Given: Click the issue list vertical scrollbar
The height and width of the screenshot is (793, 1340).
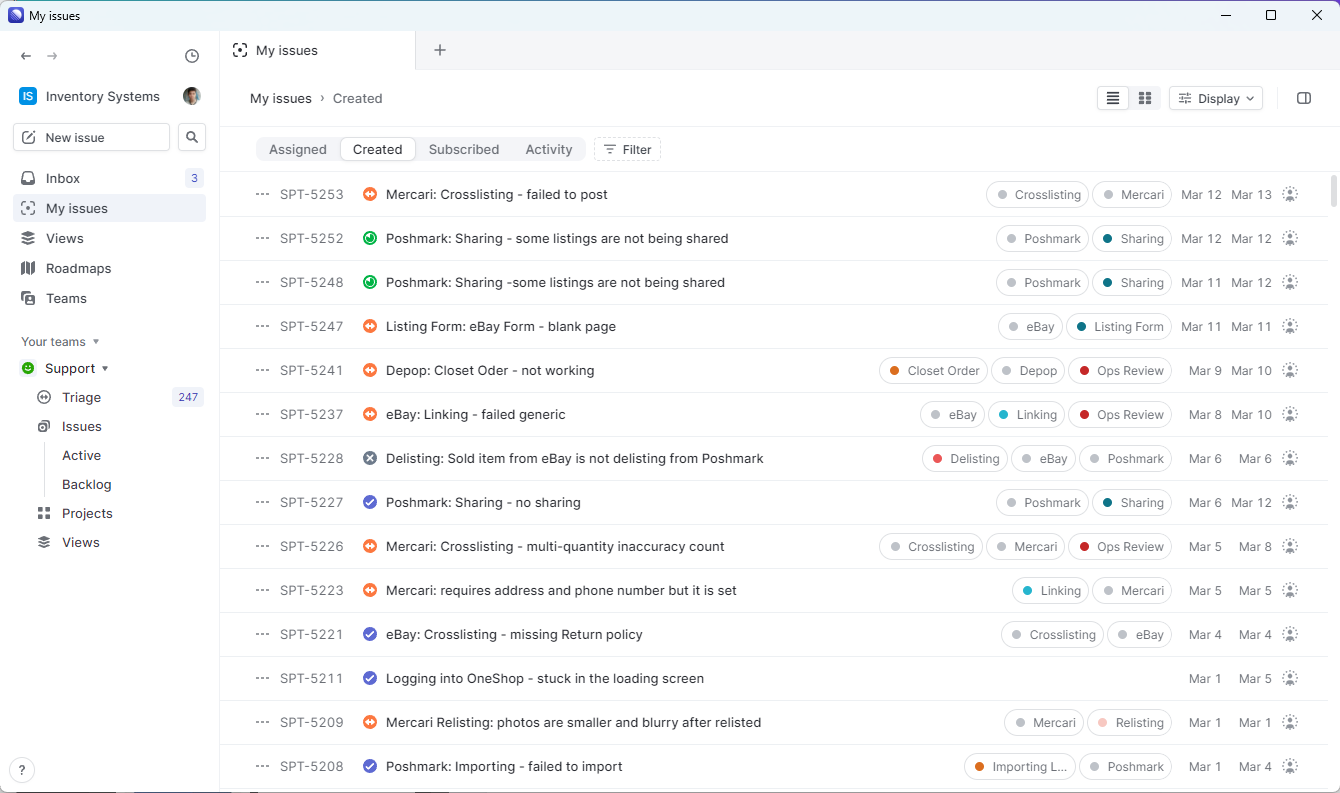Looking at the screenshot, I should 1333,190.
